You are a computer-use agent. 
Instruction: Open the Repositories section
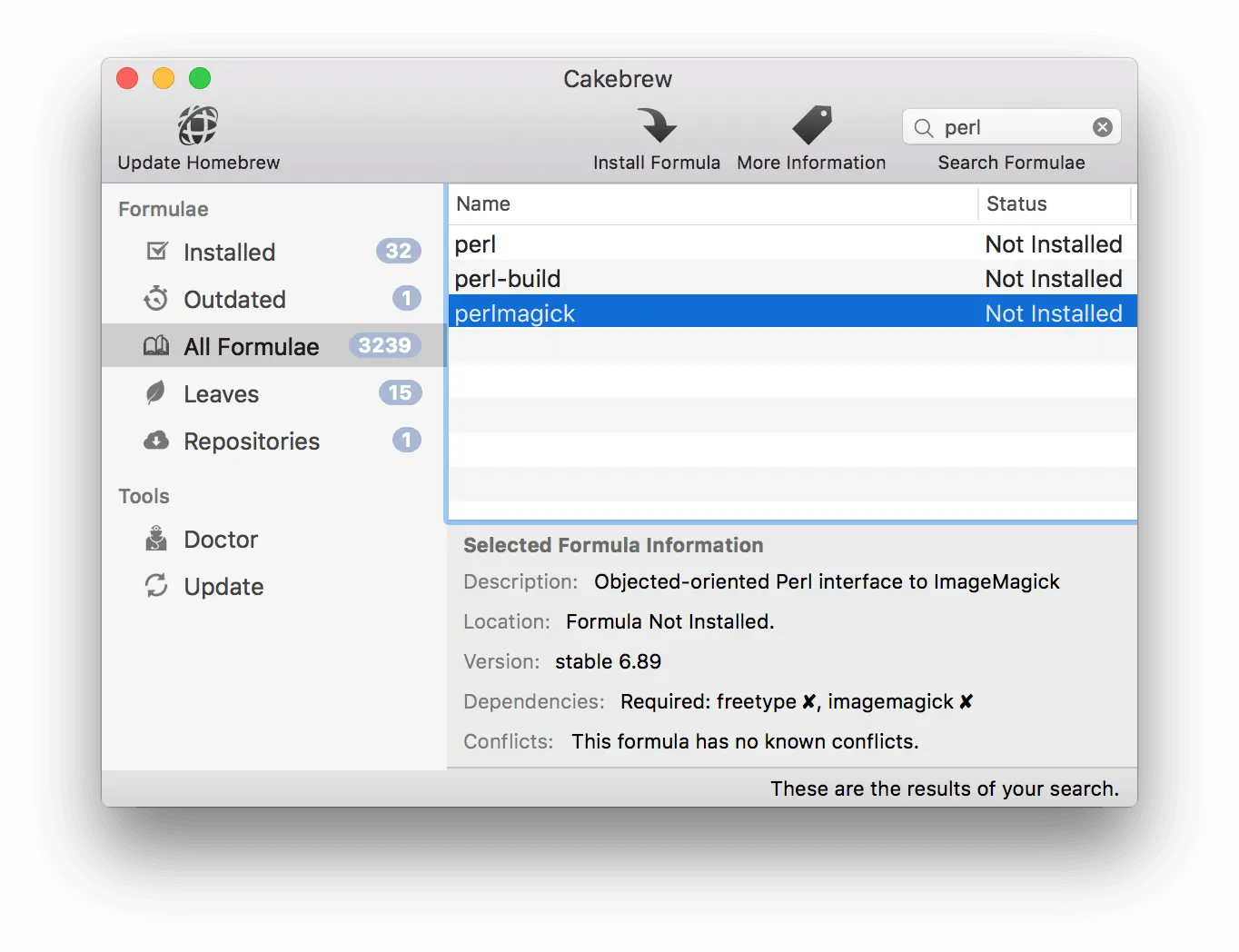point(273,441)
